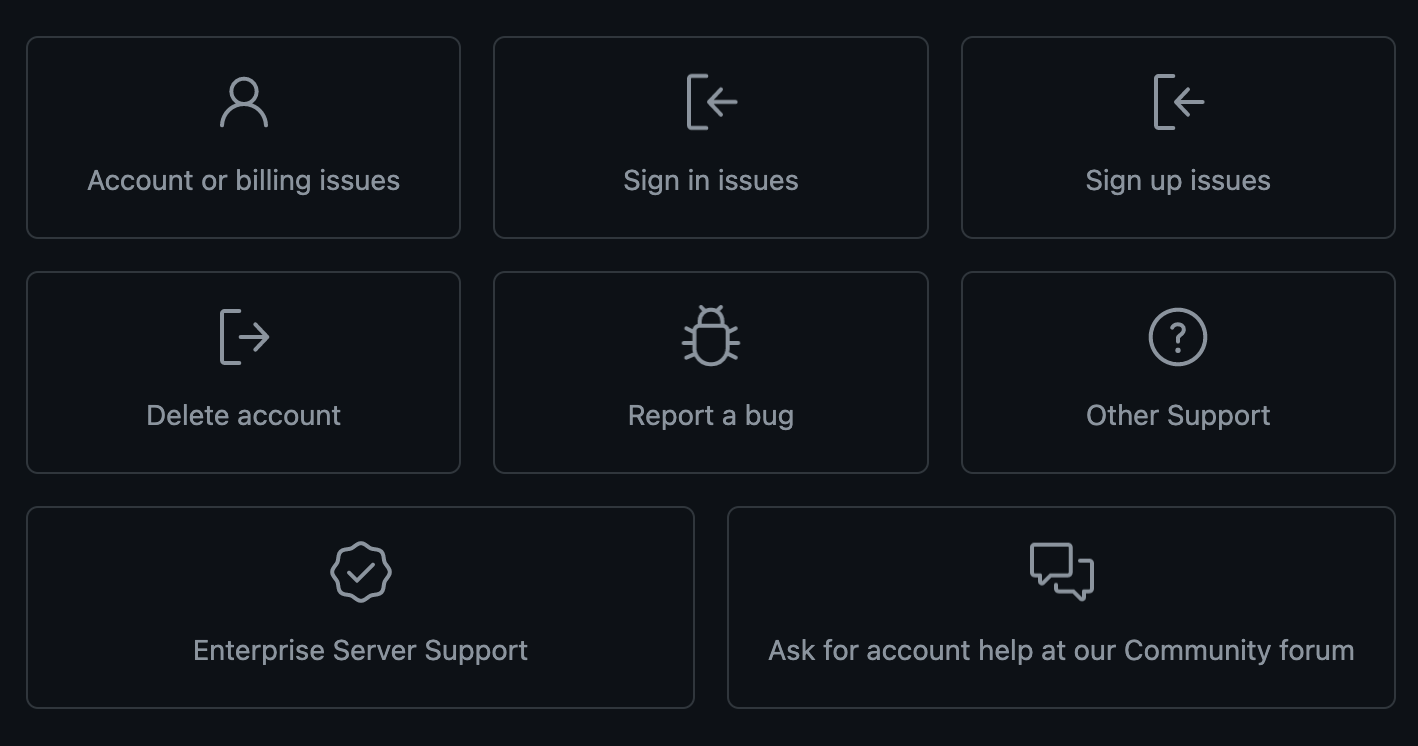Screen dimensions: 1418x746
Task: Click the verified badge icon above Enterprise Server Support
Action: pos(361,572)
